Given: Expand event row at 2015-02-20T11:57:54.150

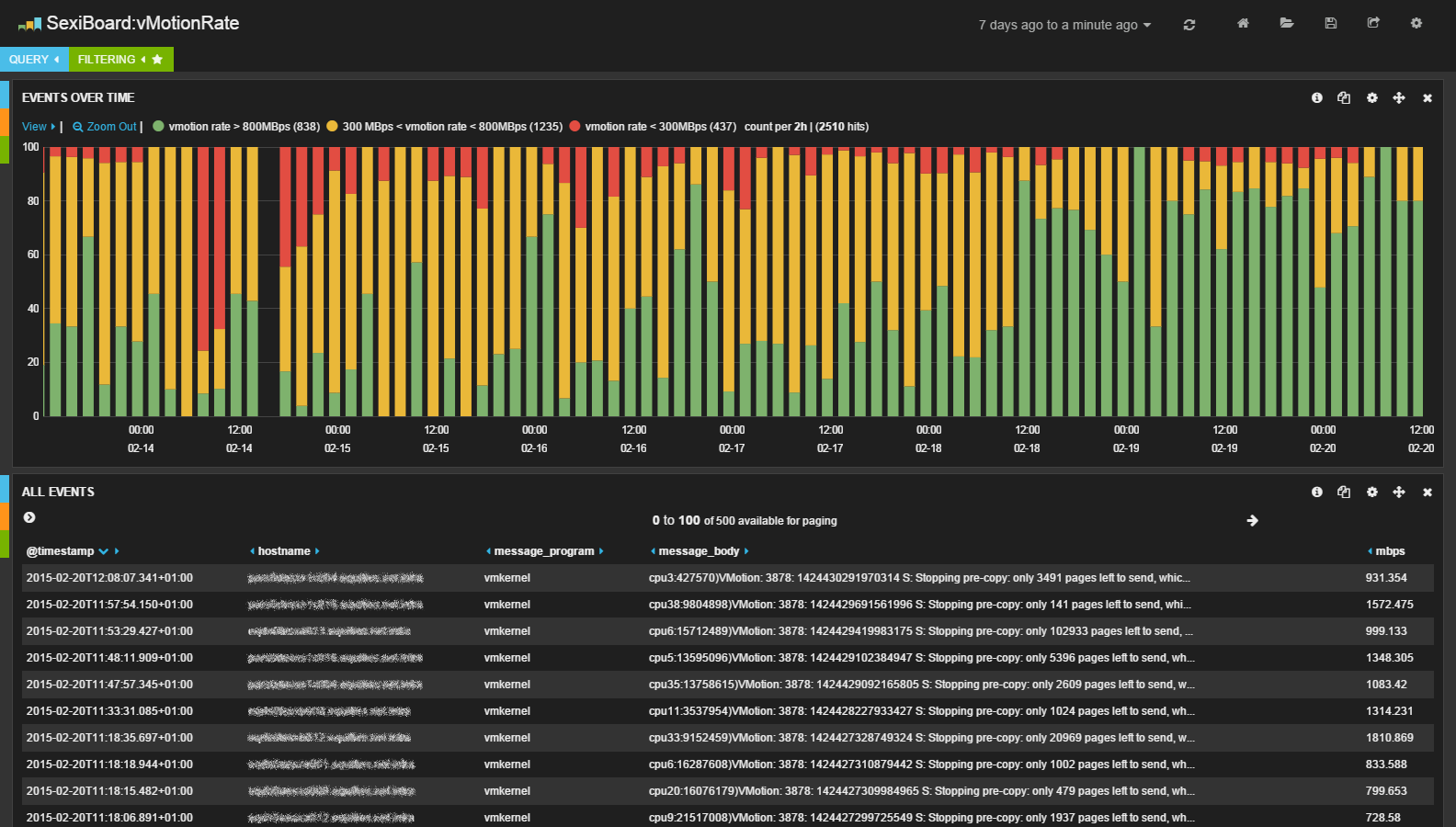Looking at the screenshot, I should tap(727, 605).
